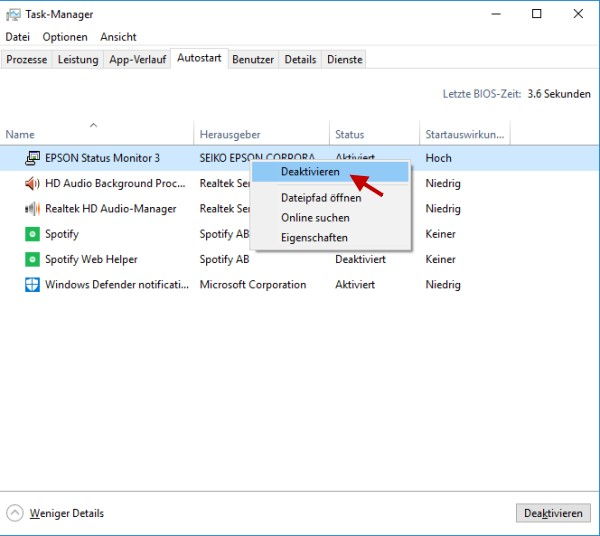Click the Spotify Web Helper icon
600x536 pixels.
click(x=33, y=259)
